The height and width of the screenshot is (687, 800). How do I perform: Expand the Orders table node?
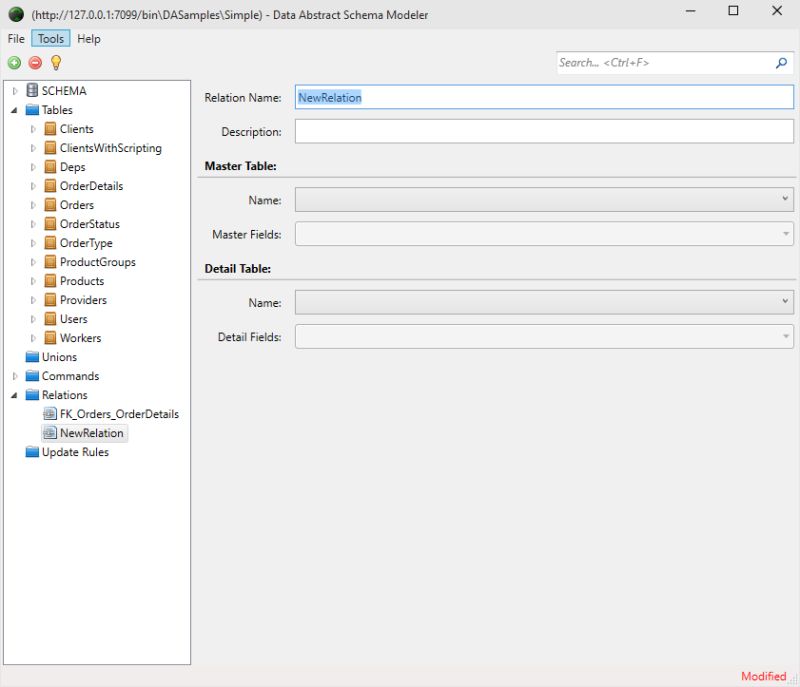pos(33,205)
